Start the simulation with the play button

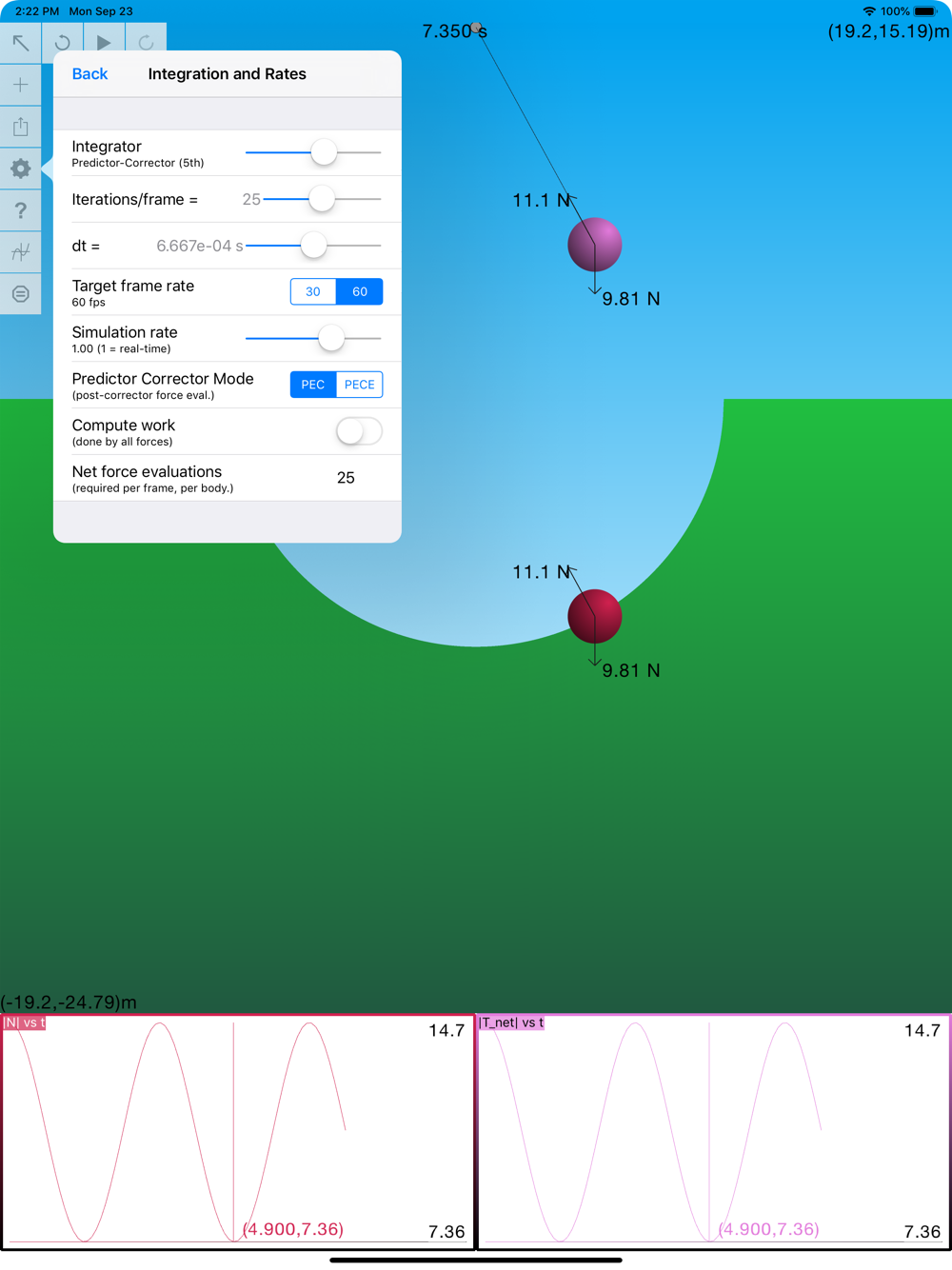[104, 43]
